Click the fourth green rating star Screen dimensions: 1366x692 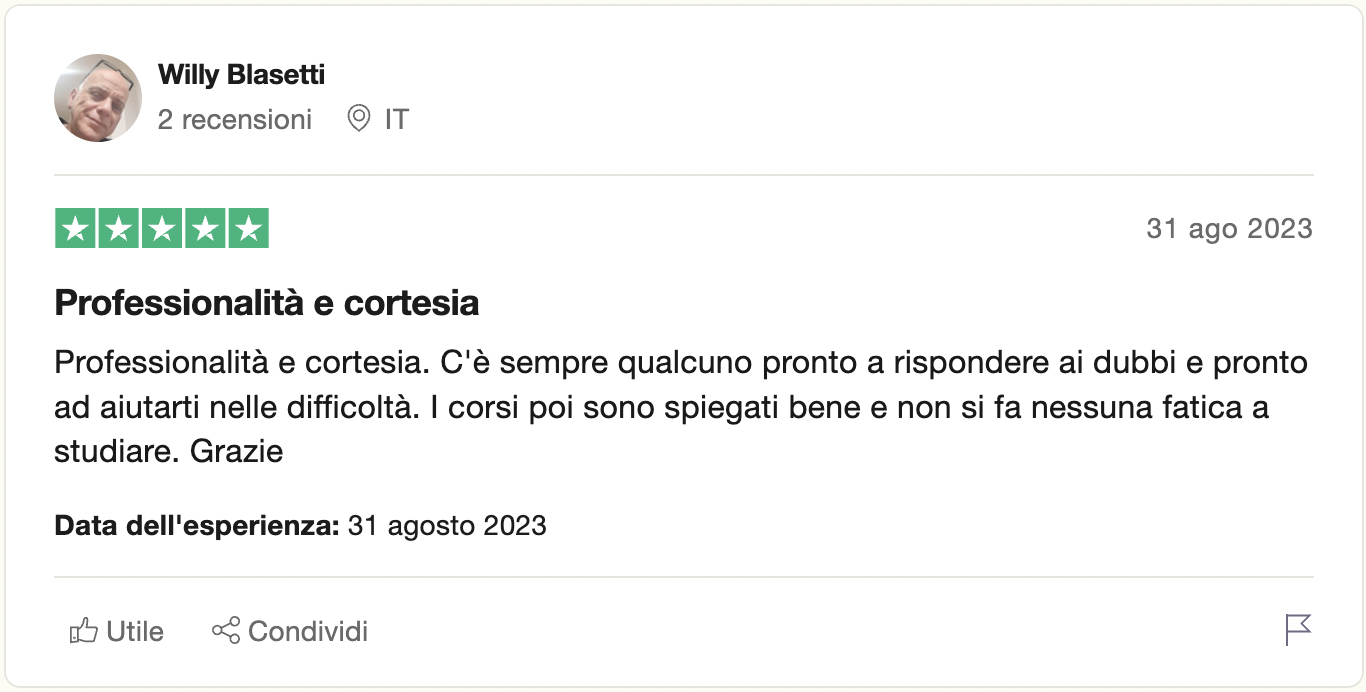205,229
